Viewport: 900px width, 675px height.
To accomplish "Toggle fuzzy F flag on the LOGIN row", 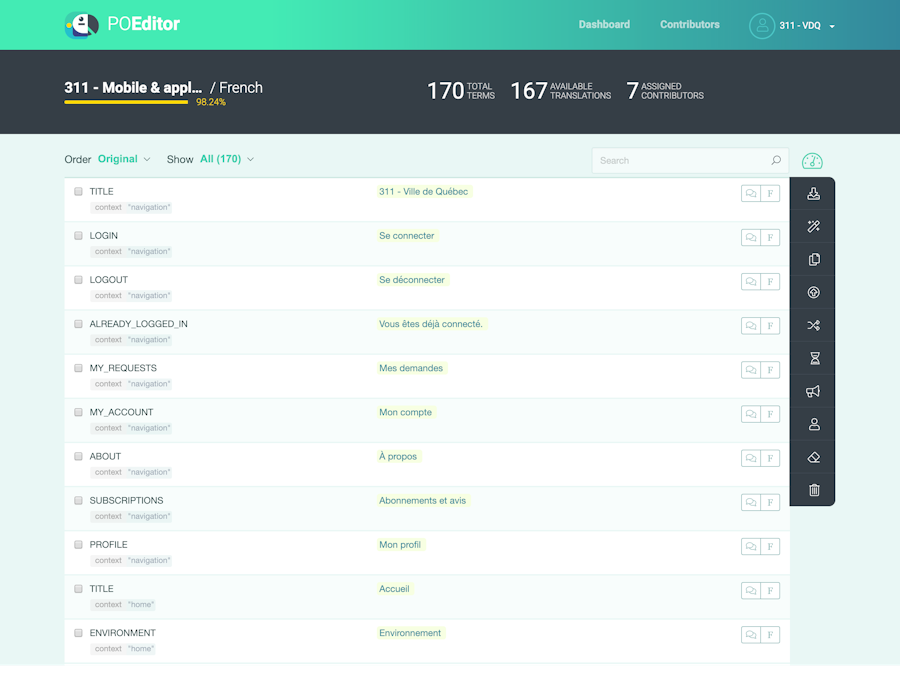I will [x=770, y=238].
